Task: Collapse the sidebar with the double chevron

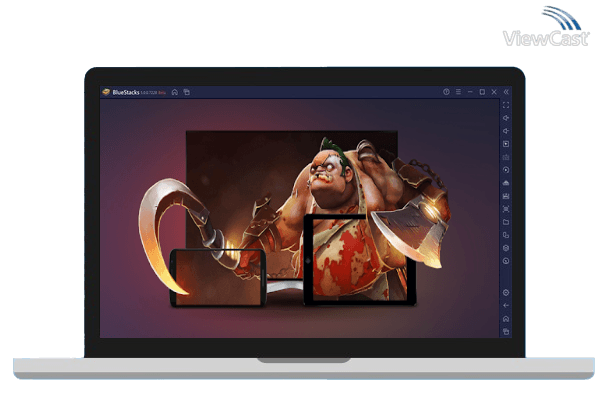Action: 506,92
